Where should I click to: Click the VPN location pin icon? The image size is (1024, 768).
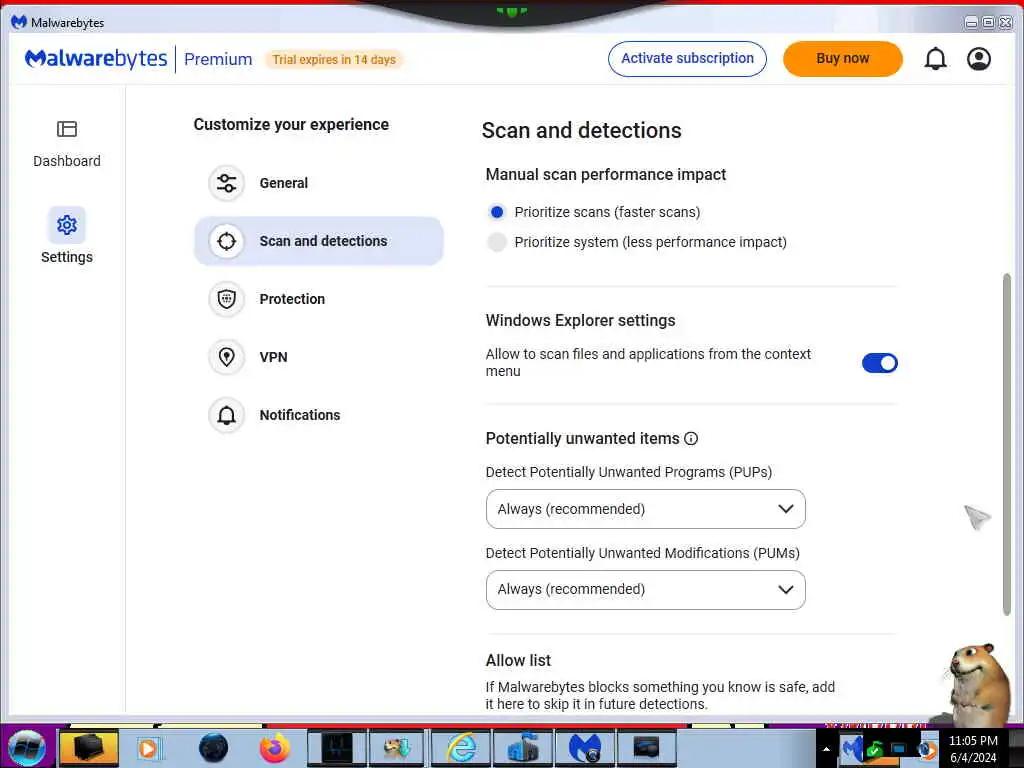[x=227, y=357]
